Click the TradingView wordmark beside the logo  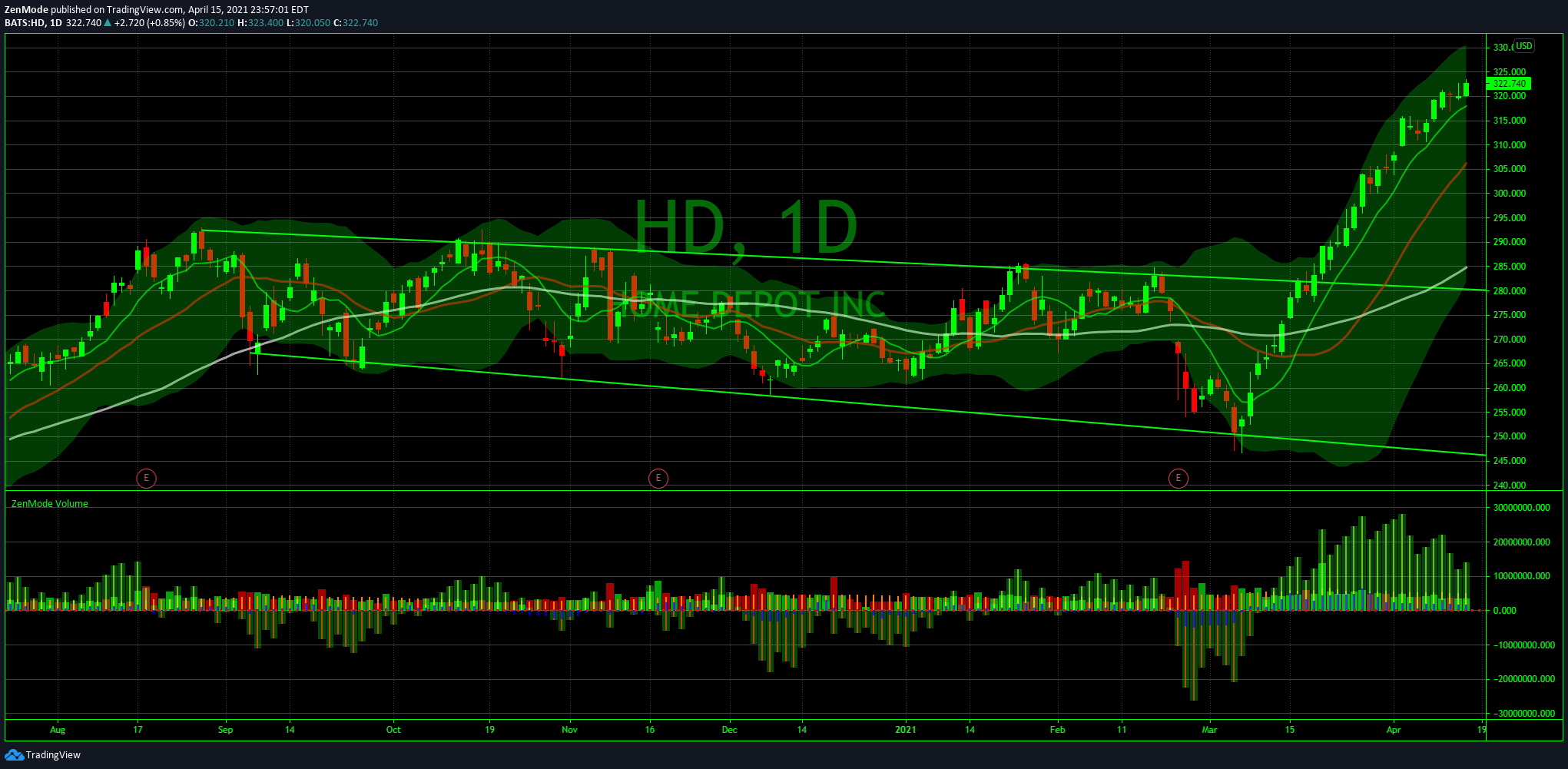click(x=53, y=755)
